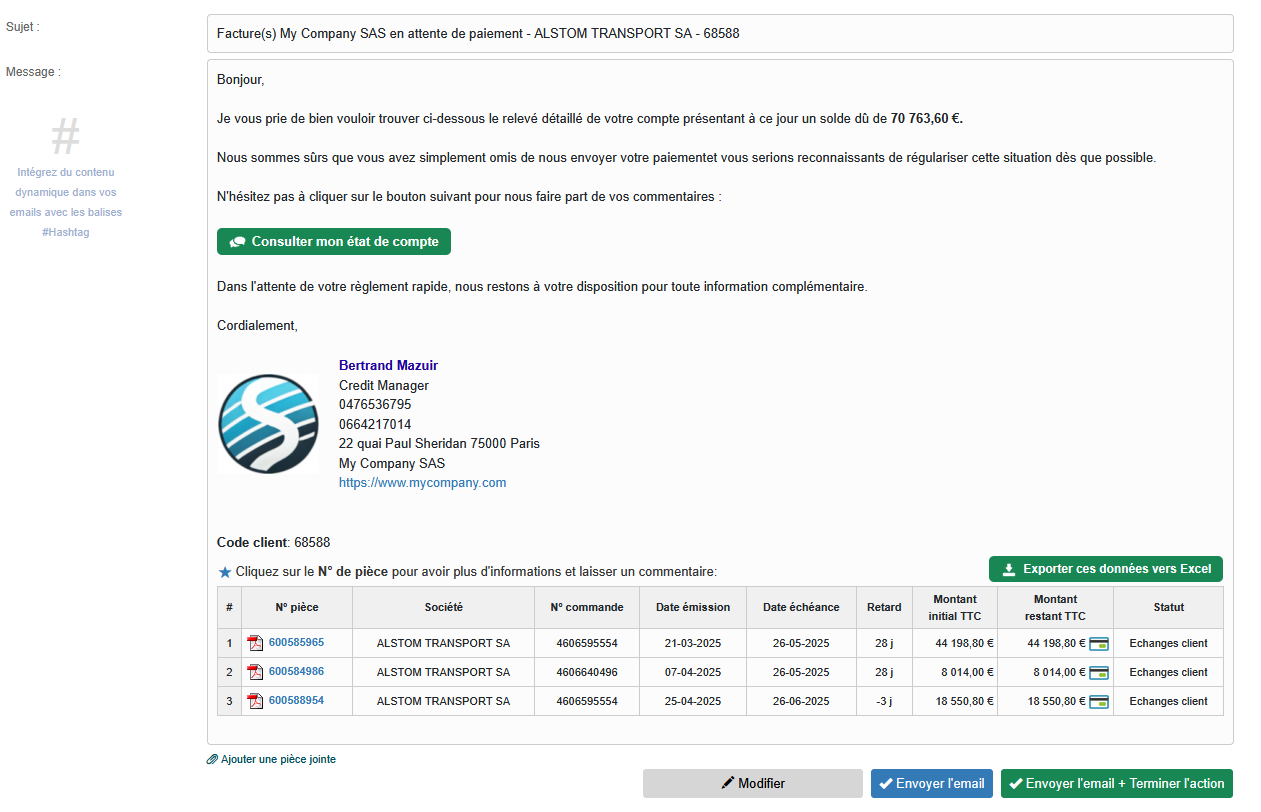Open https://www.mycompany.com link
The width and height of the screenshot is (1261, 812).
coord(422,482)
